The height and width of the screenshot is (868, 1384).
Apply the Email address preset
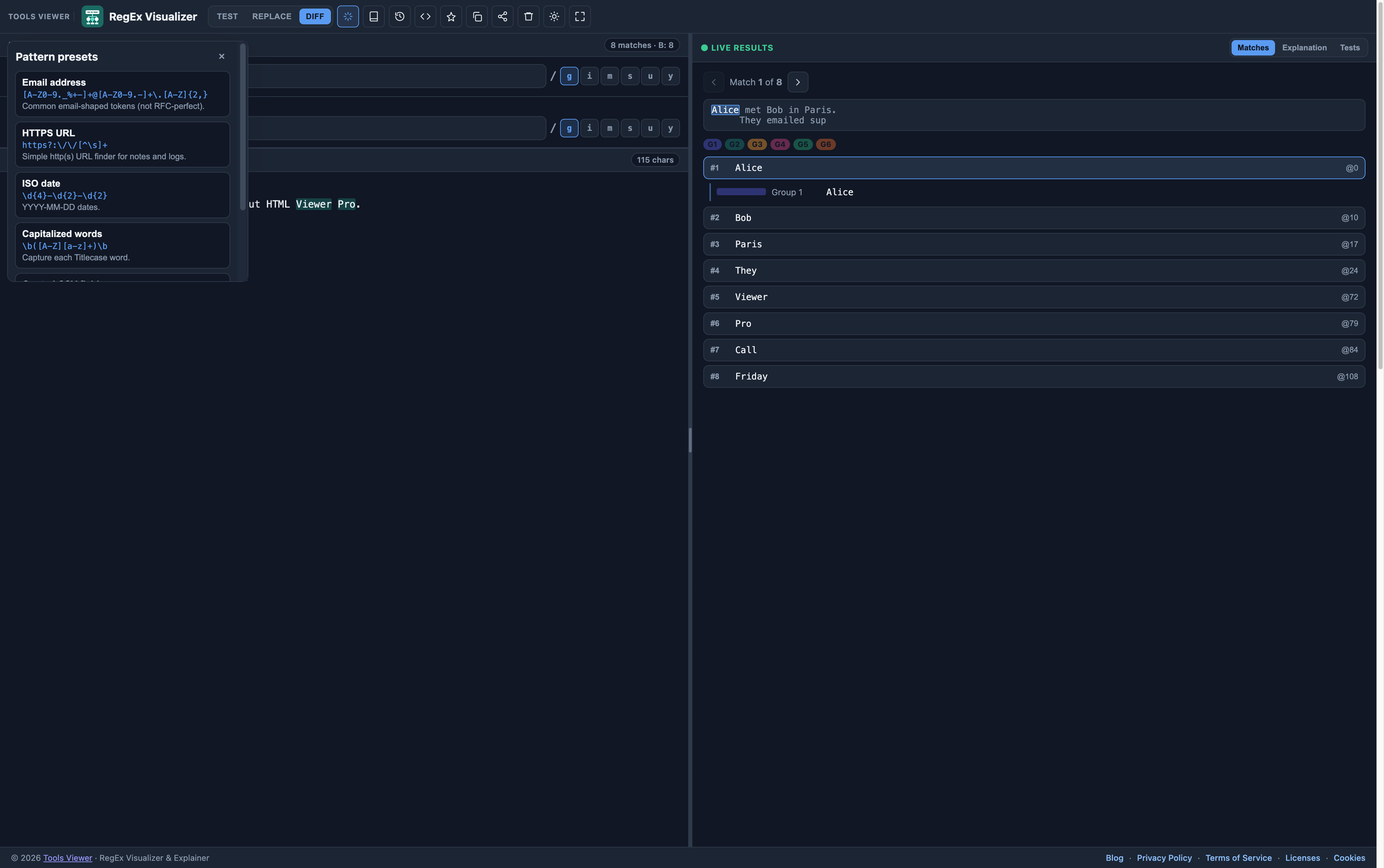tap(122, 94)
